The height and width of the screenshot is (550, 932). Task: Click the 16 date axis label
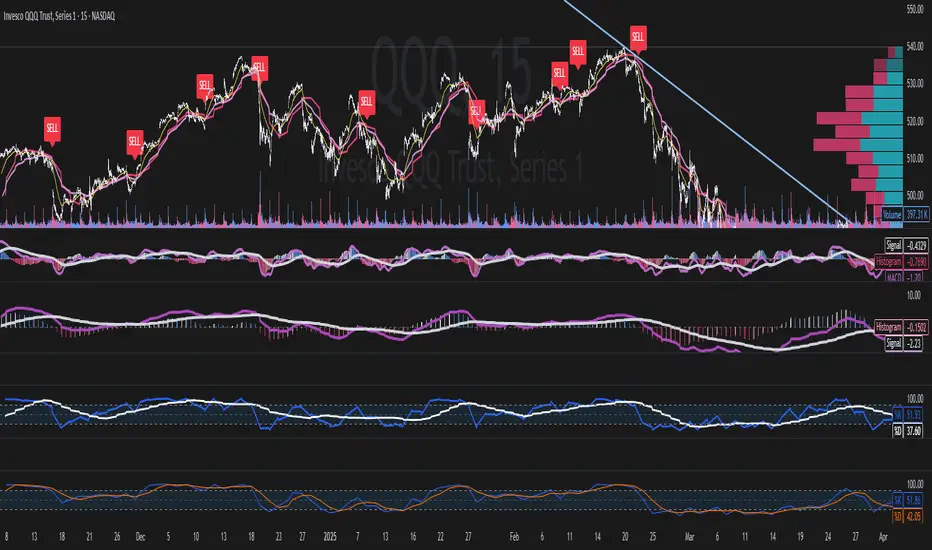pos(413,537)
